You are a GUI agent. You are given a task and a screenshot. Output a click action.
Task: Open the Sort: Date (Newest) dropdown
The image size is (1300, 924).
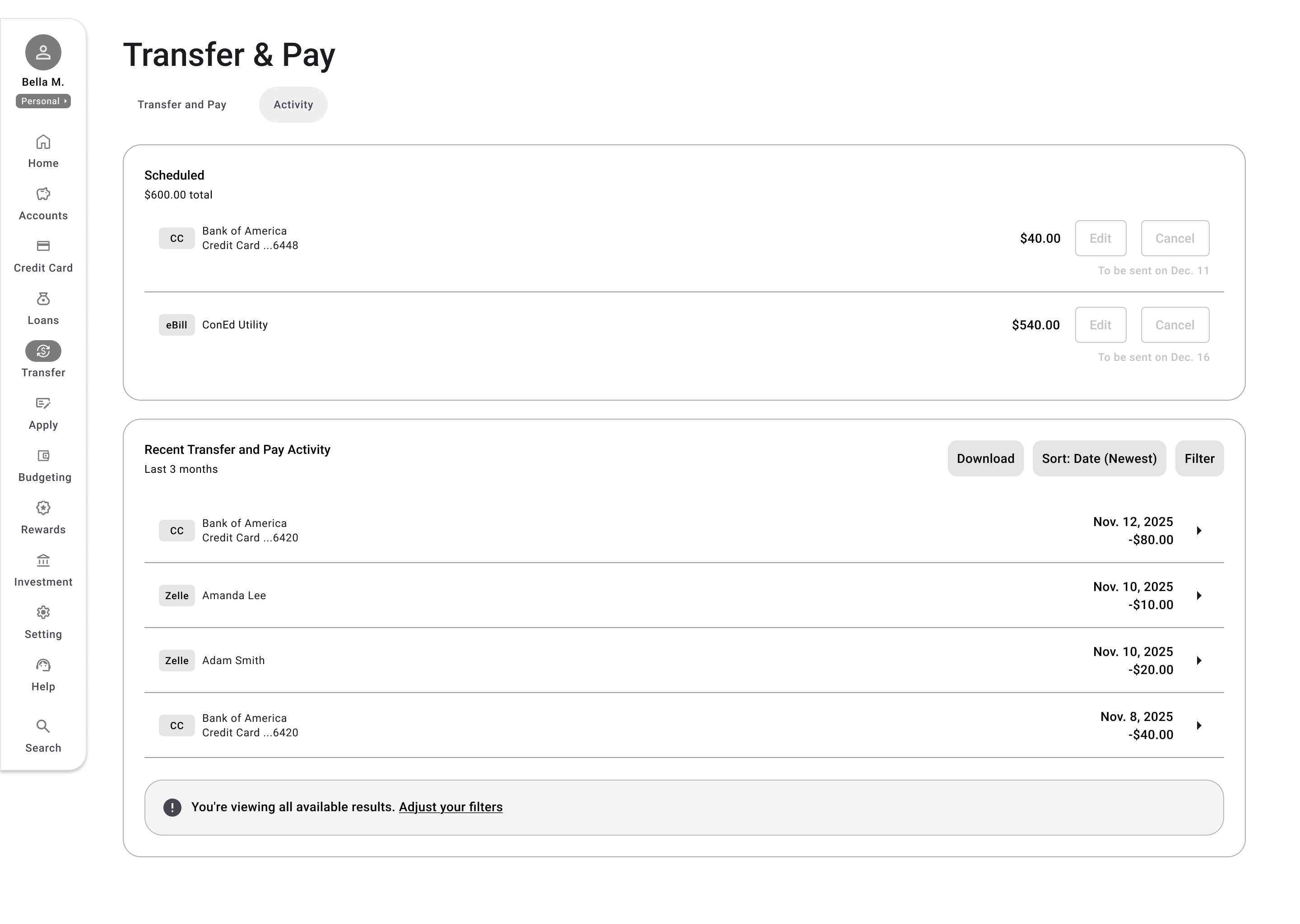[x=1099, y=458]
